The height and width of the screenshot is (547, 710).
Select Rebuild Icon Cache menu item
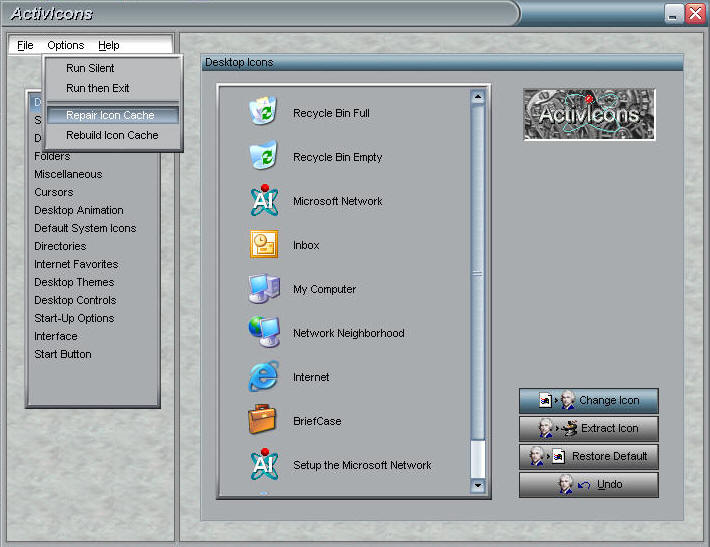pyautogui.click(x=113, y=135)
